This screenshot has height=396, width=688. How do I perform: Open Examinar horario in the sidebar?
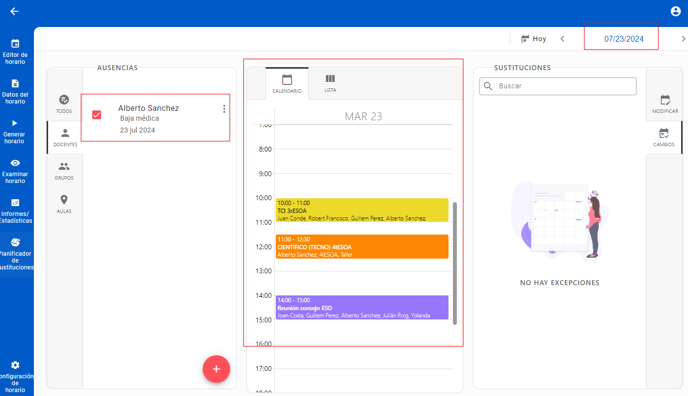15,171
